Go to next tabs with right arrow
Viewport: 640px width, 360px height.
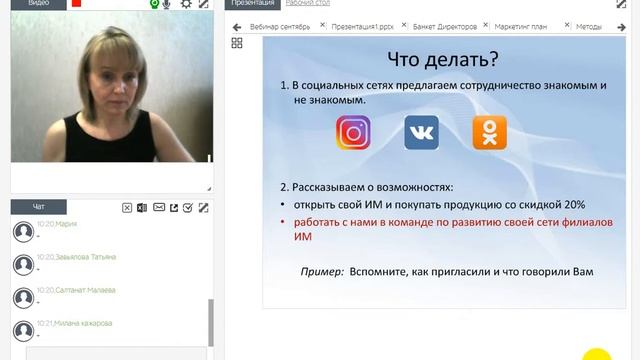[x=621, y=27]
